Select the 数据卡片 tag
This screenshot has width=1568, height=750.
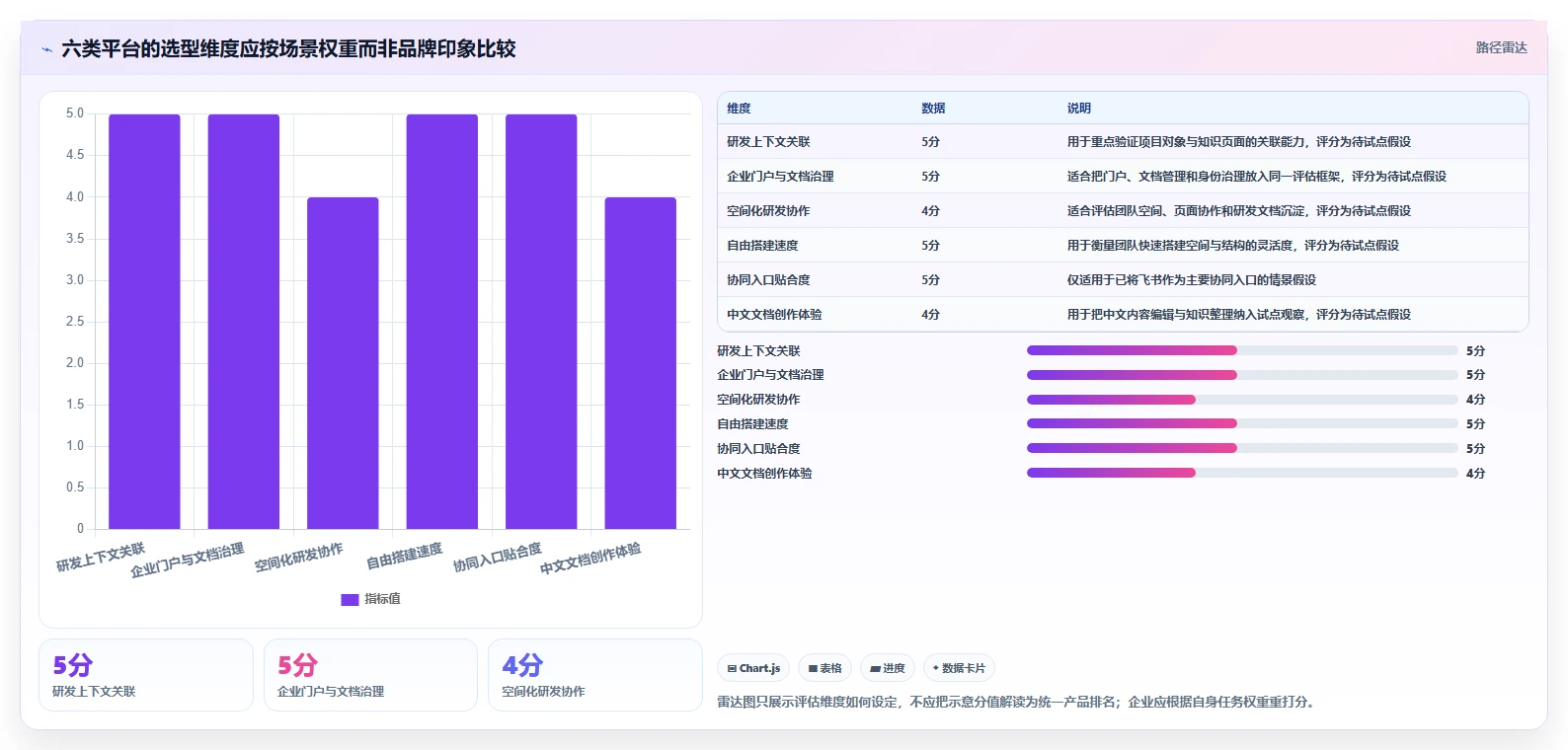(959, 668)
